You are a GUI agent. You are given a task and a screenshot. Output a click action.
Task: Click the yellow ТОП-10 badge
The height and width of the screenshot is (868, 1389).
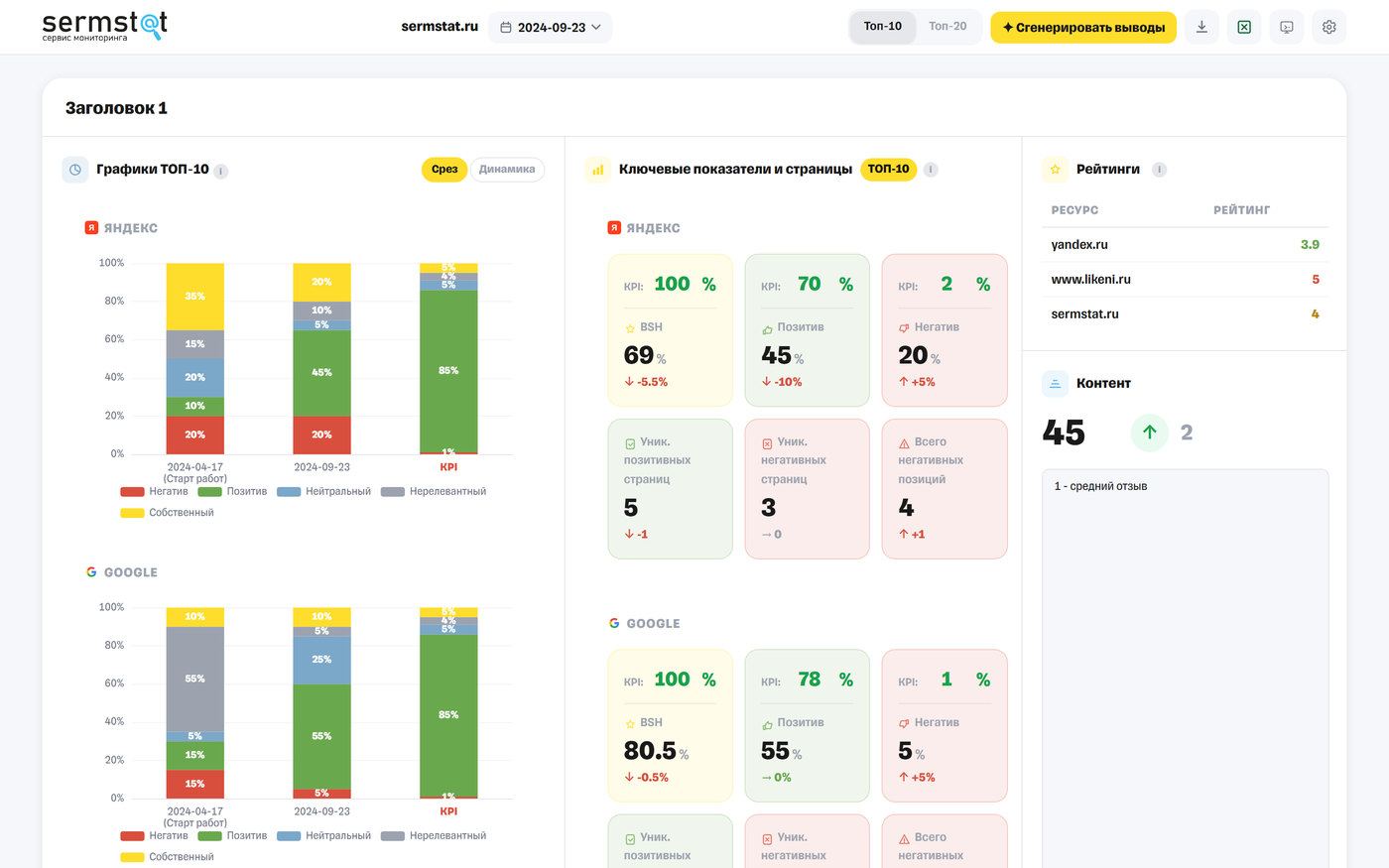(x=888, y=170)
